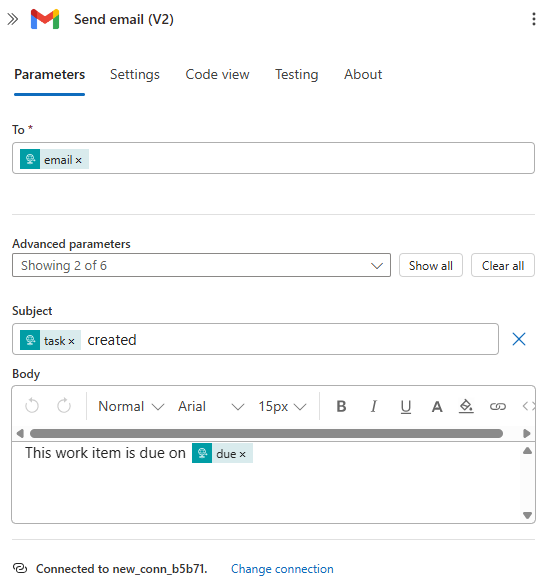Image resolution: width=541 pixels, height=582 pixels.
Task: Expand the Advanced parameters dropdown
Action: (x=201, y=265)
